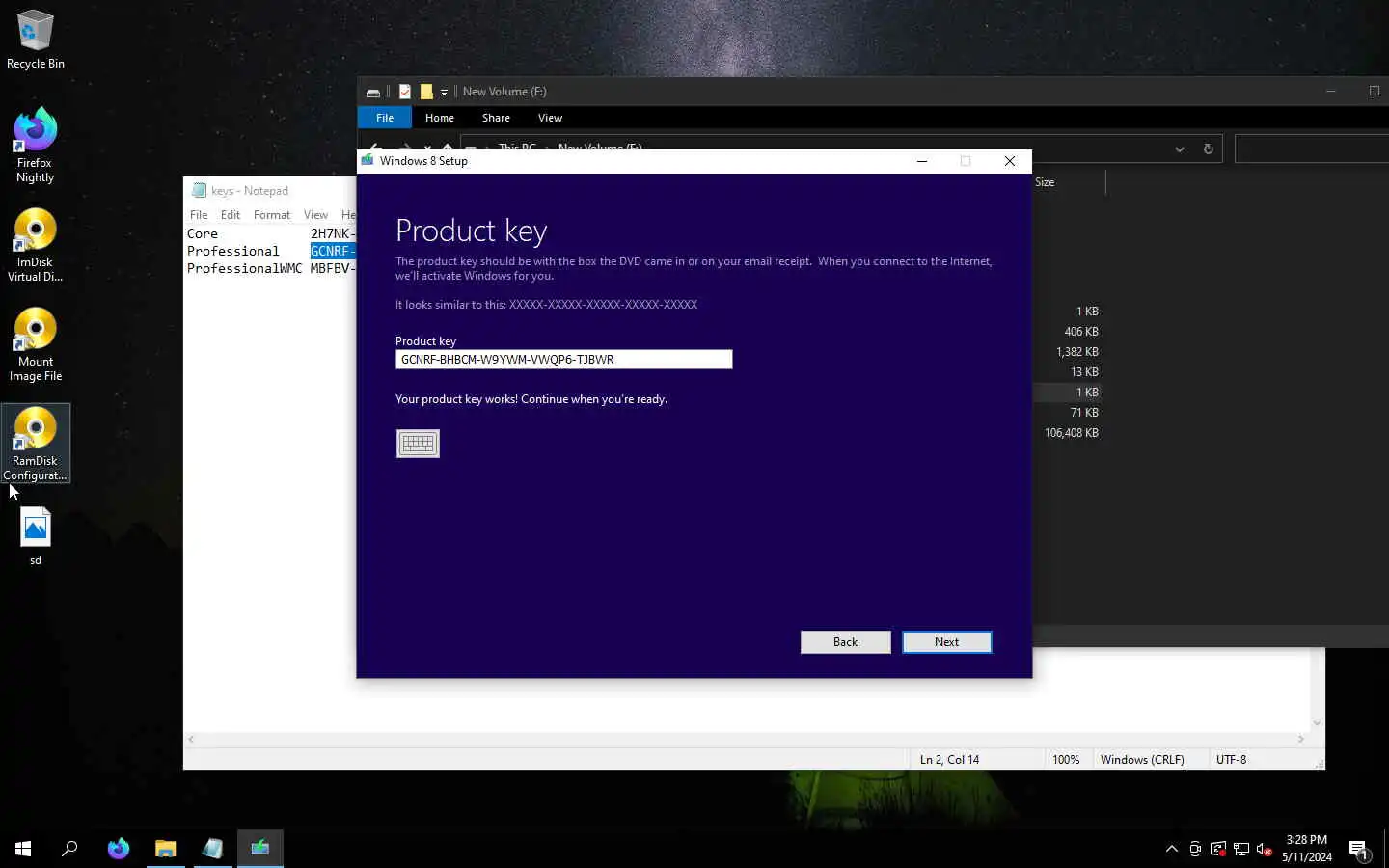Screen dimensions: 1389x868
Task: Expand Customize Quick Access Toolbar dropdown
Action: click(x=444, y=93)
